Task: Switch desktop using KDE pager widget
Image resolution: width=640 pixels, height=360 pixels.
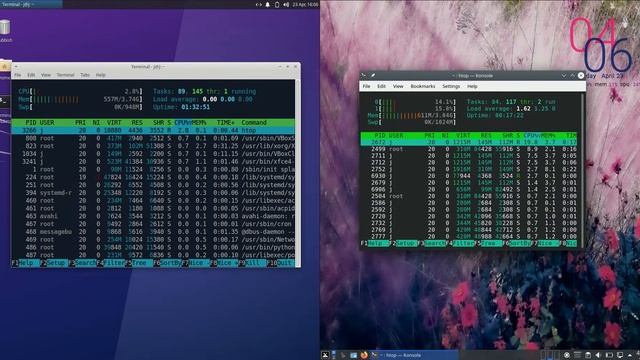Action: point(550,355)
